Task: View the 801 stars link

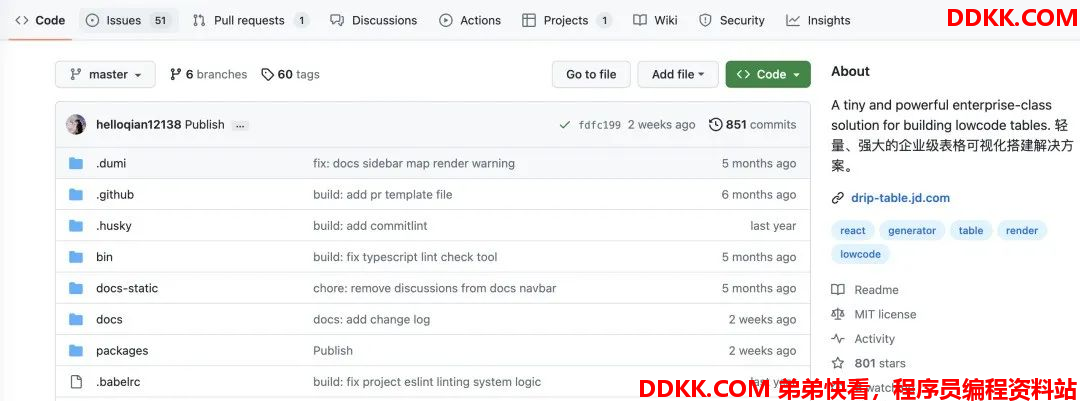Action: (x=880, y=363)
